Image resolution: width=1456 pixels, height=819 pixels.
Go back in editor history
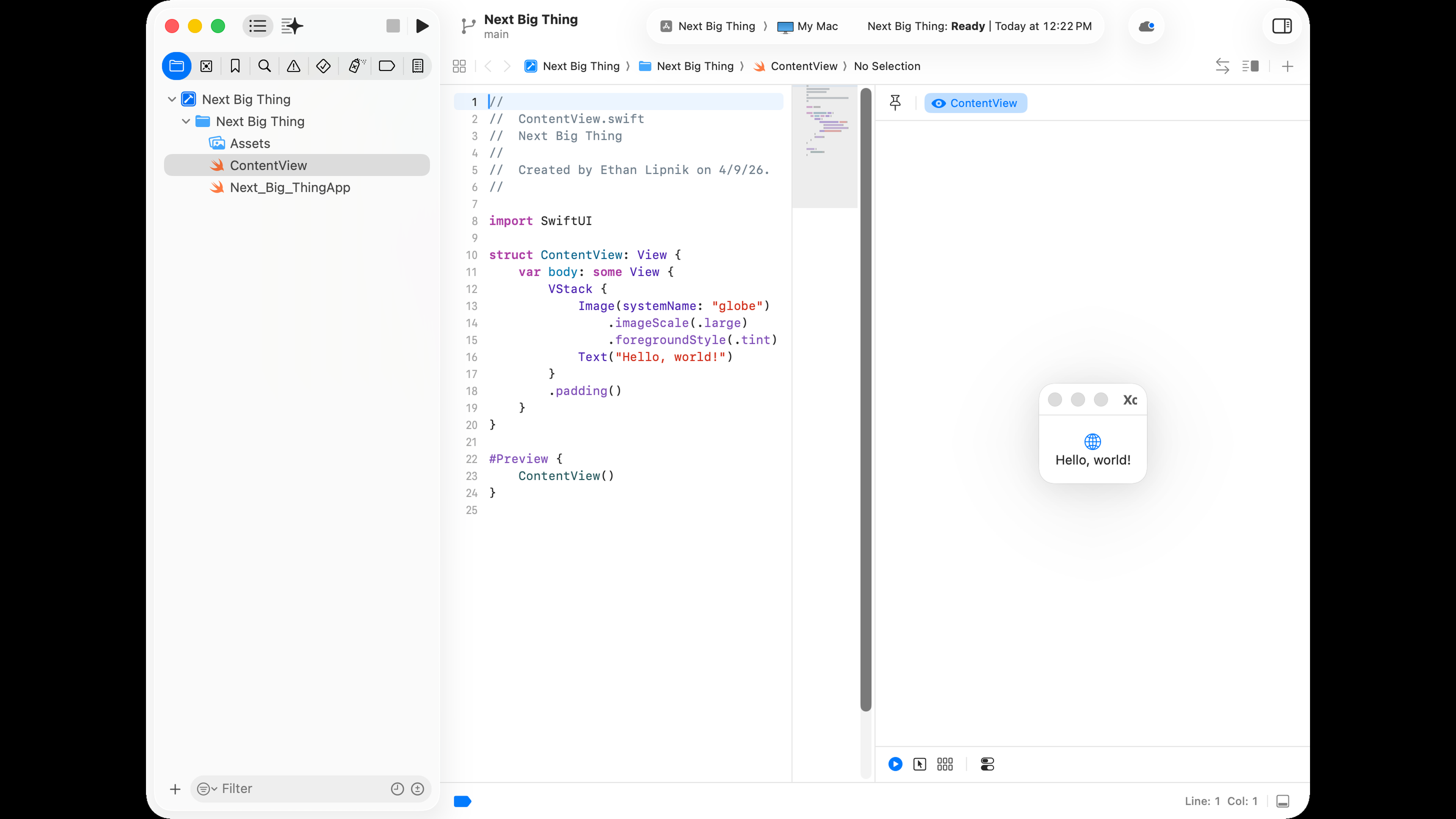(488, 66)
